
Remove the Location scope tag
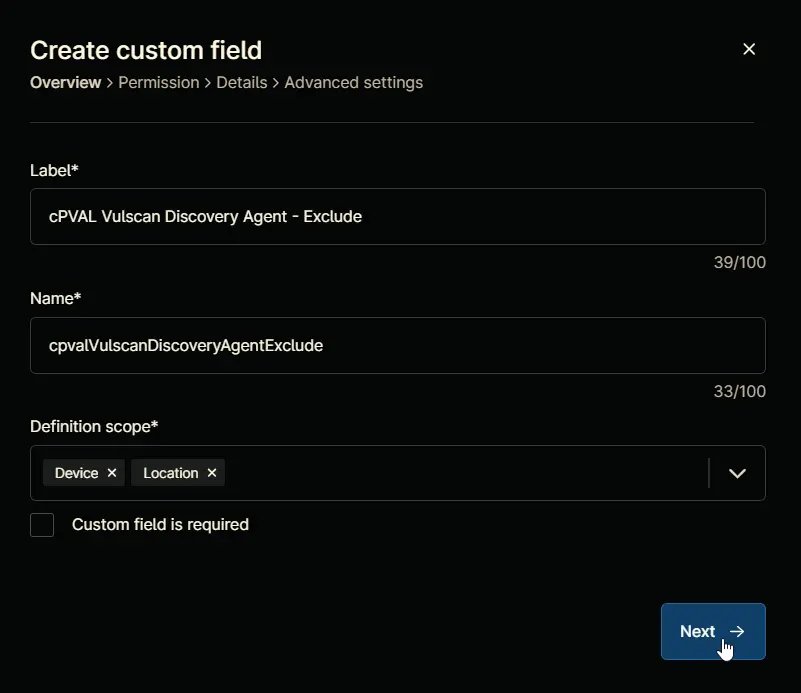pos(212,473)
